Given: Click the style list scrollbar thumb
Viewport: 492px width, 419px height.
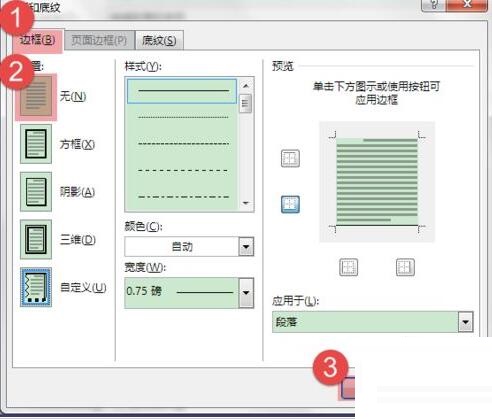Looking at the screenshot, I should point(246,103).
